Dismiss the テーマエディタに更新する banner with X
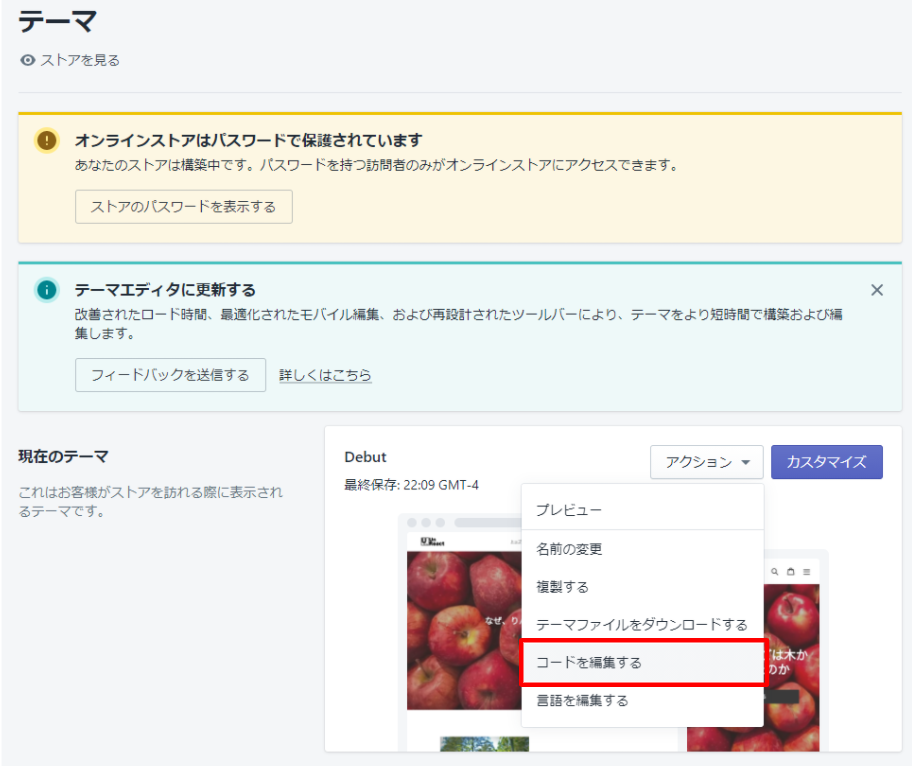Image resolution: width=912 pixels, height=766 pixels. (877, 290)
